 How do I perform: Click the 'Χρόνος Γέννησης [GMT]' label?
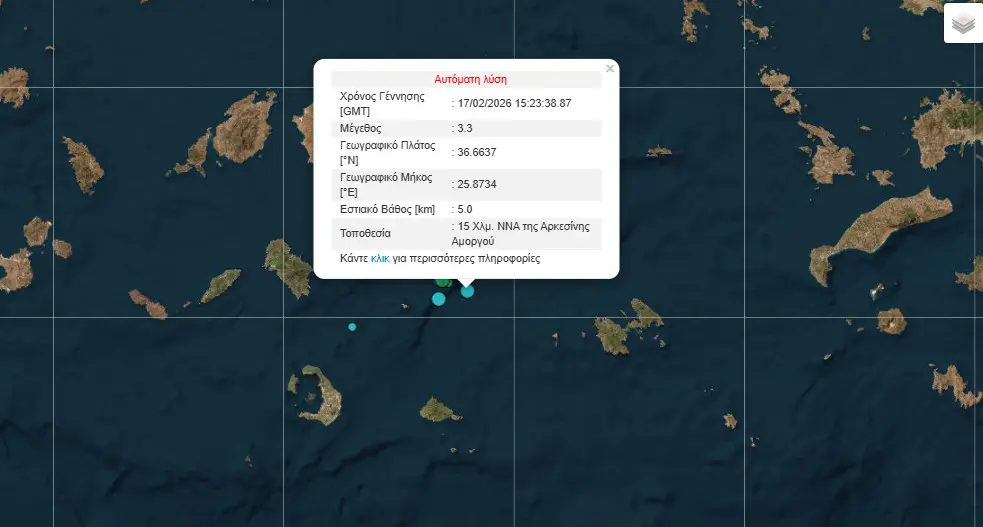[383, 103]
